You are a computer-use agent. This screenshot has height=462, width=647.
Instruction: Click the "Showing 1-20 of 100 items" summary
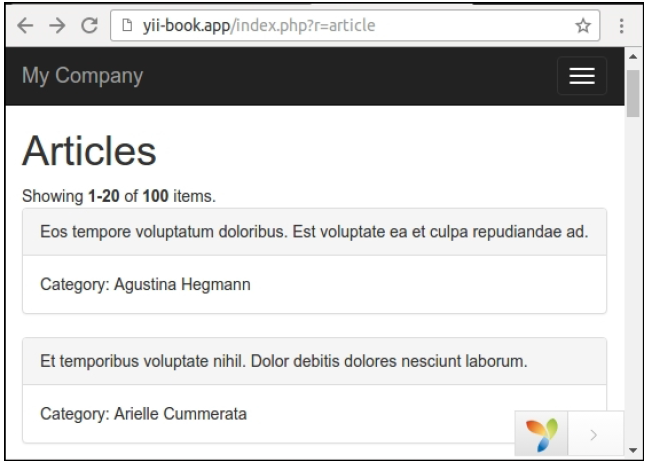pos(119,196)
